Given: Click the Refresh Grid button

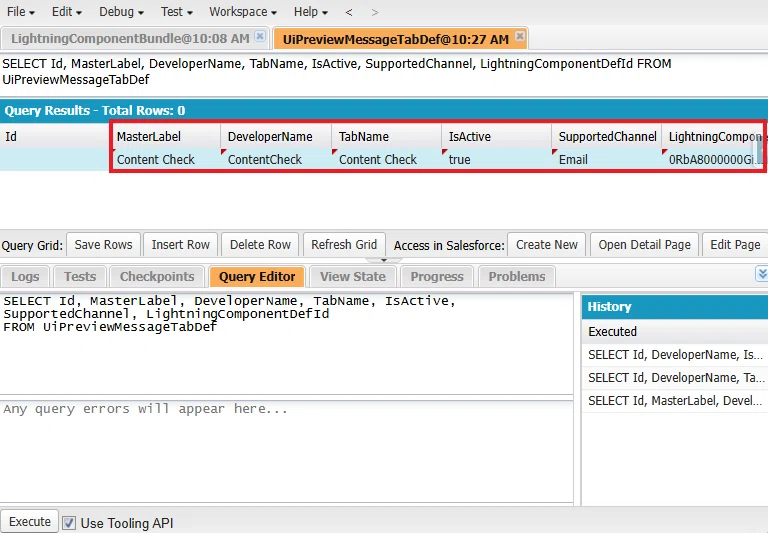Looking at the screenshot, I should coord(344,244).
